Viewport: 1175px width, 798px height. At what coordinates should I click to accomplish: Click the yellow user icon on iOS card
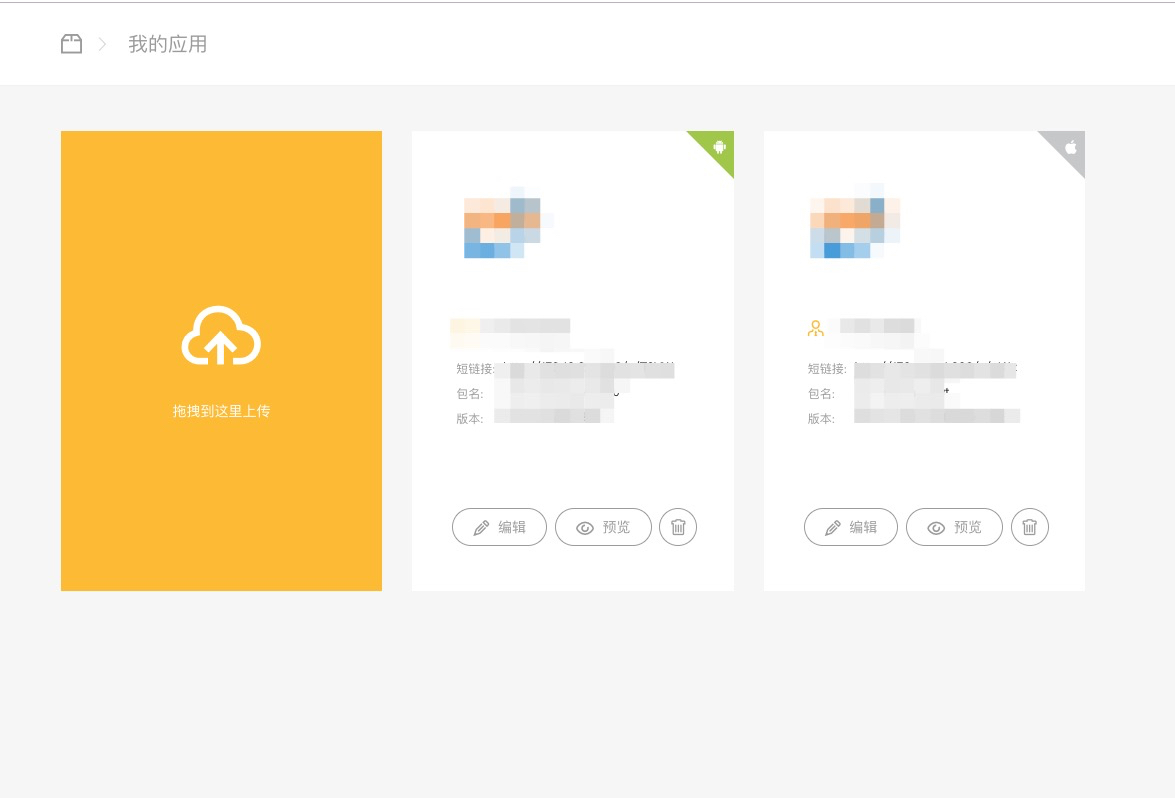pyautogui.click(x=816, y=327)
